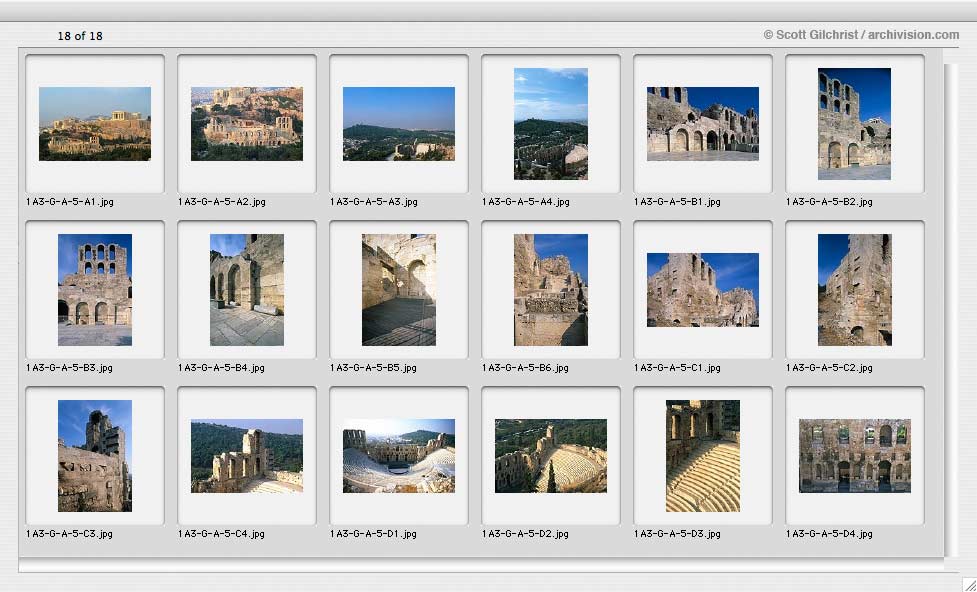Open thumbnail 1A3-G-A-5-A2.jpg
The height and width of the screenshot is (592, 977).
coord(247,124)
